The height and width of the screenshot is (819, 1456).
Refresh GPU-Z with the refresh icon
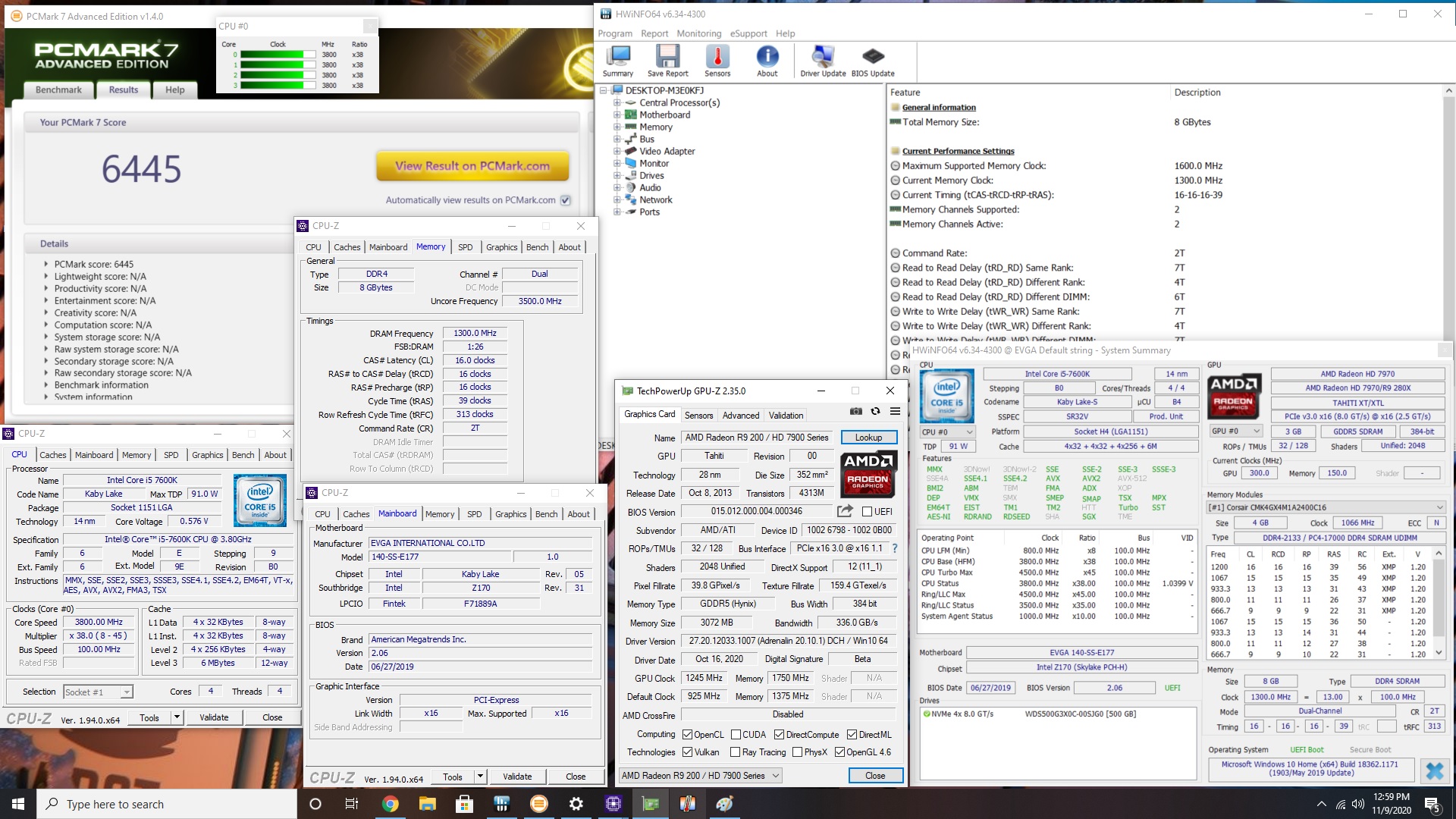click(x=875, y=412)
